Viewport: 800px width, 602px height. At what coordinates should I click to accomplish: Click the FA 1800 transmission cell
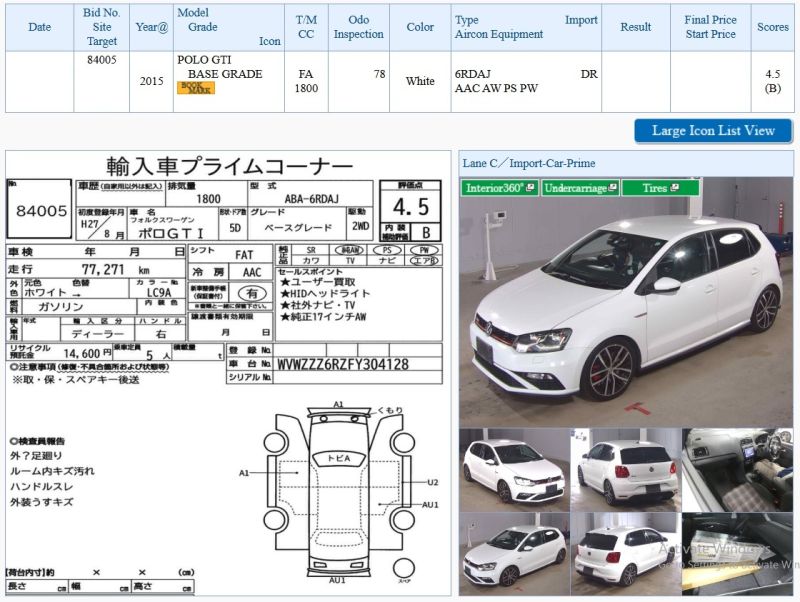[306, 81]
